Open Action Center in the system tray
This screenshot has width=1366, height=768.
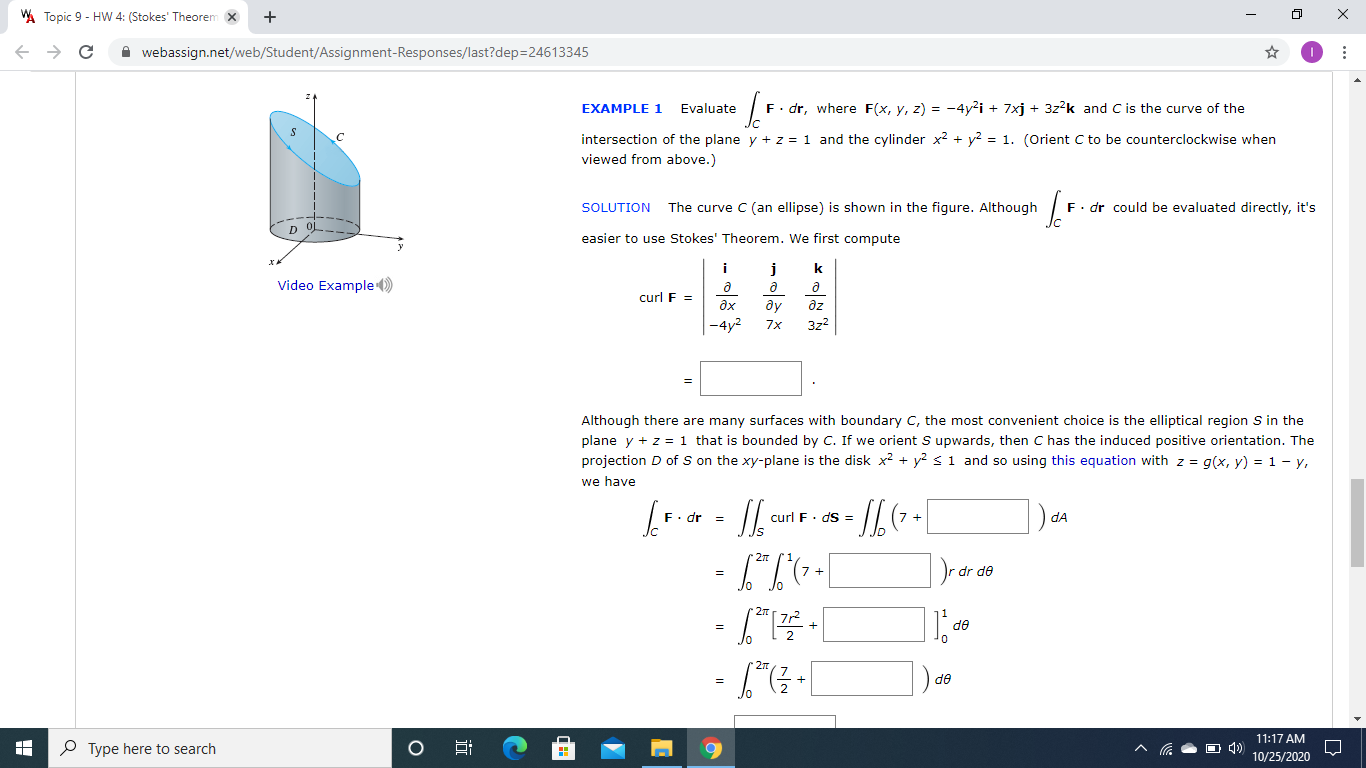click(x=1335, y=748)
